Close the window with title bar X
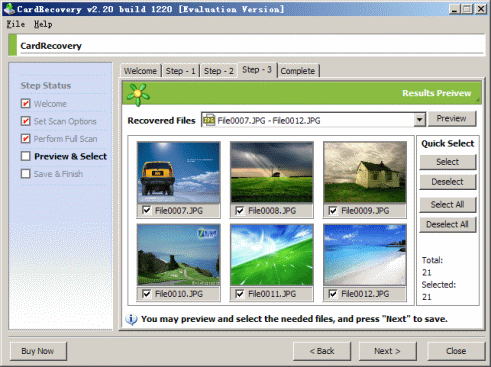Screen dimensions: 491x367 [x=481, y=9]
